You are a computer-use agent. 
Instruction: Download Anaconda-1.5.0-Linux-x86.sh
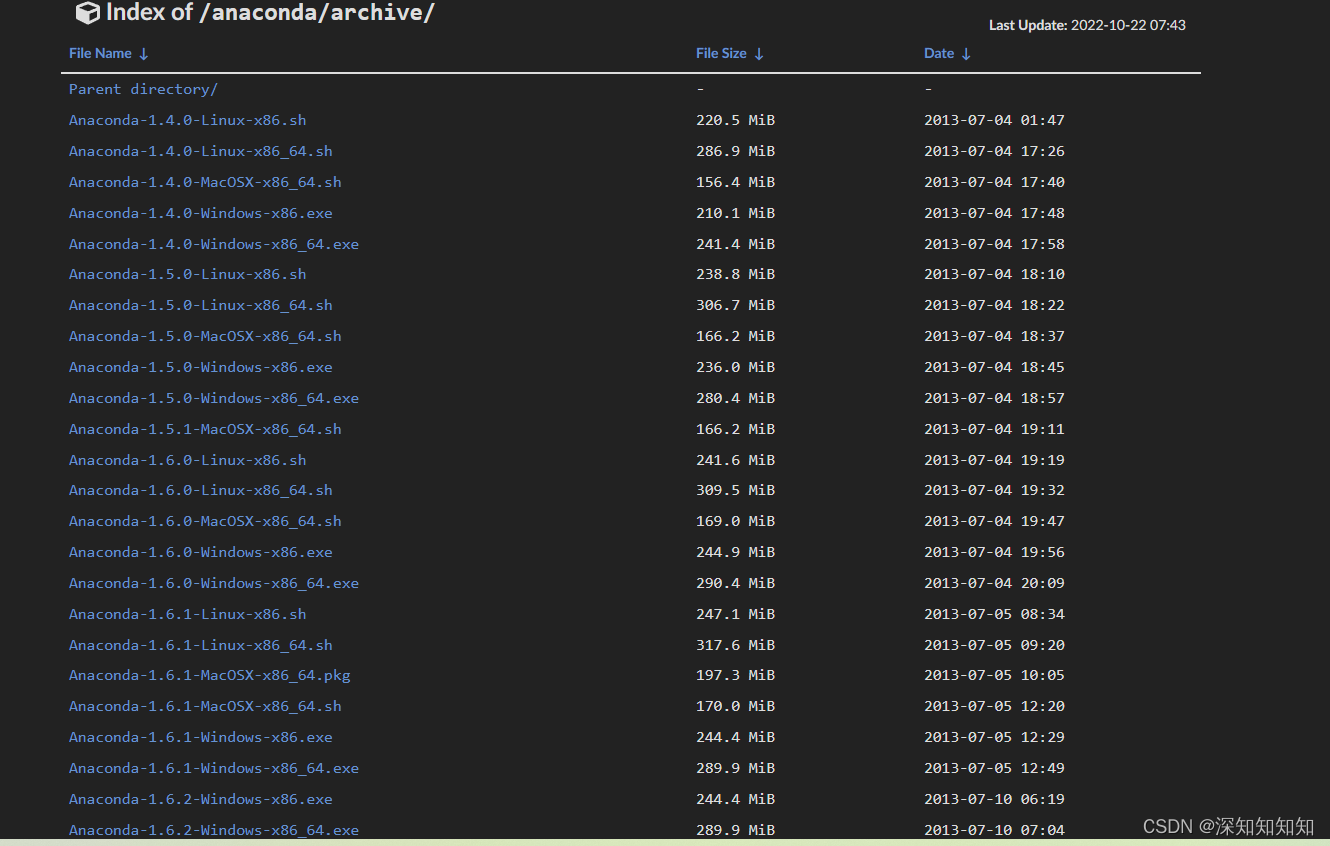pyautogui.click(x=188, y=274)
